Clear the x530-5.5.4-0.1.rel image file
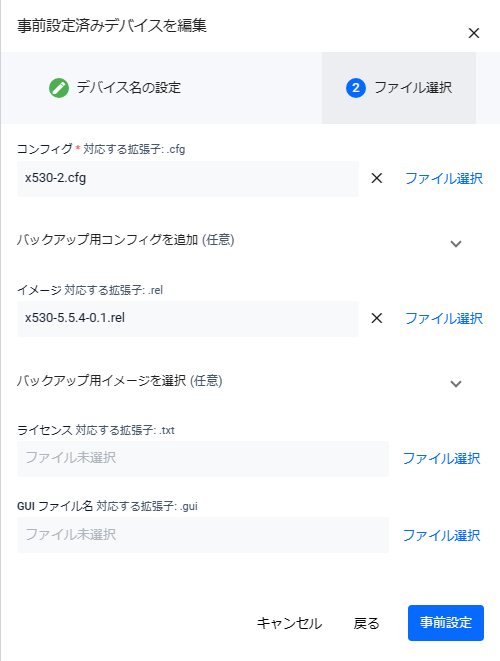The height and width of the screenshot is (661, 500). pos(376,318)
